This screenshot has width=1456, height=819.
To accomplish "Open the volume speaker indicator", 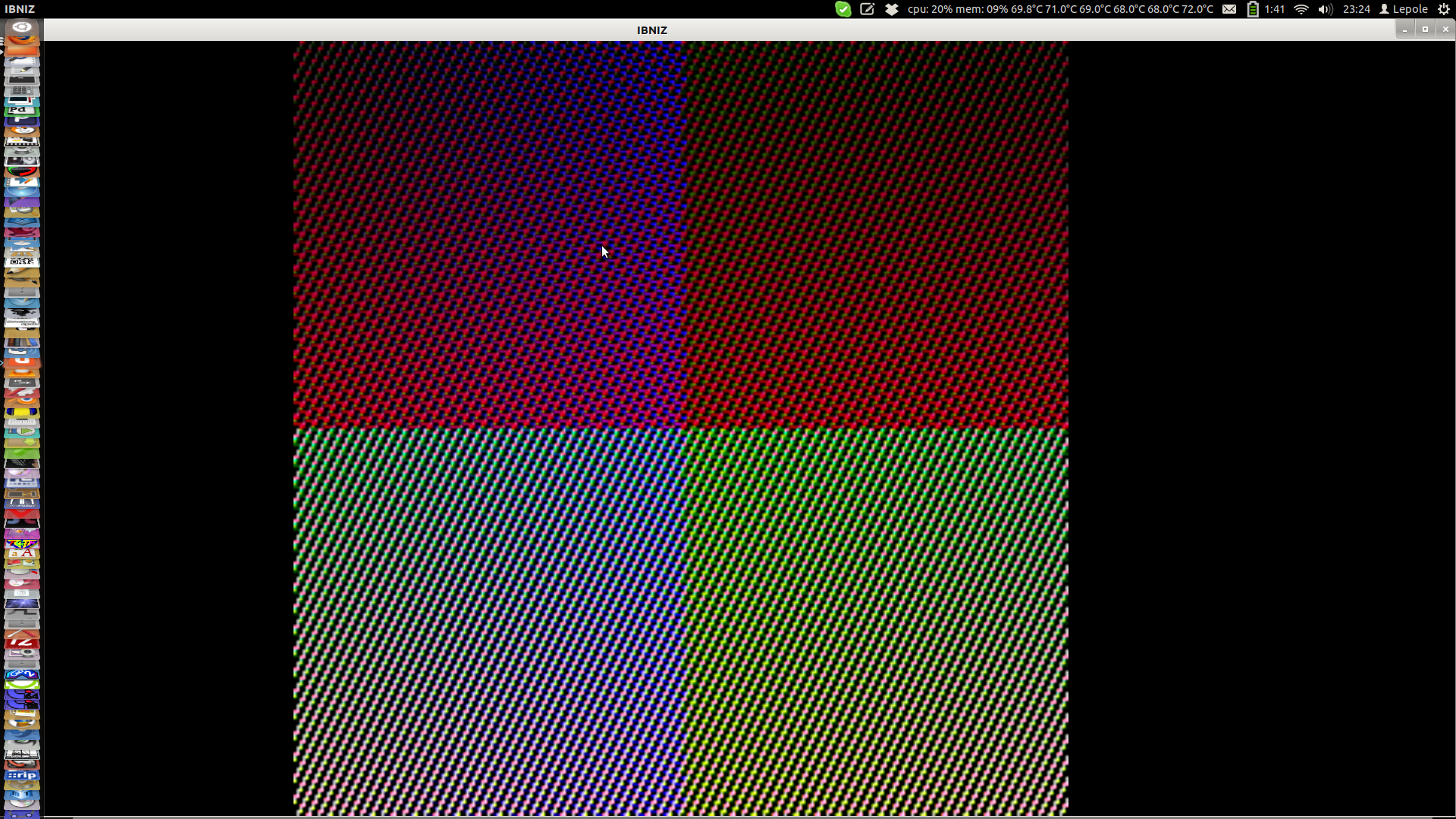I will pyautogui.click(x=1325, y=9).
